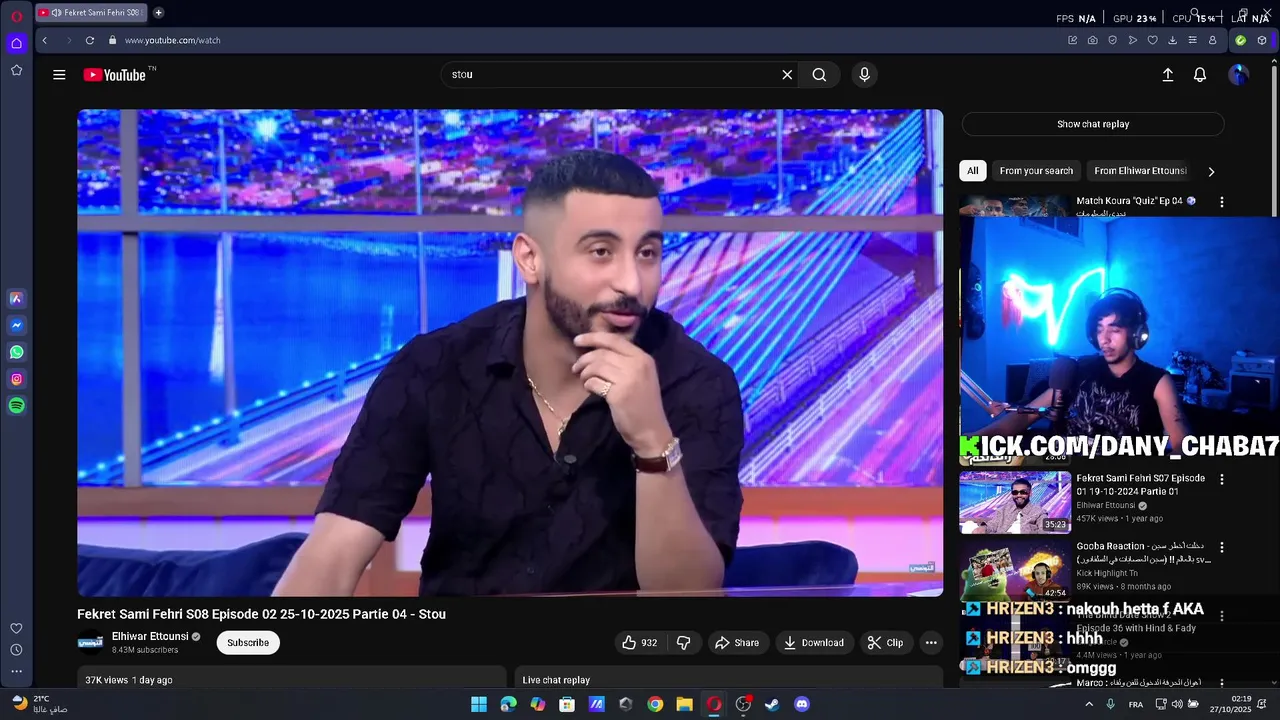Open the Opera sidebar Home button

pyautogui.click(x=16, y=43)
